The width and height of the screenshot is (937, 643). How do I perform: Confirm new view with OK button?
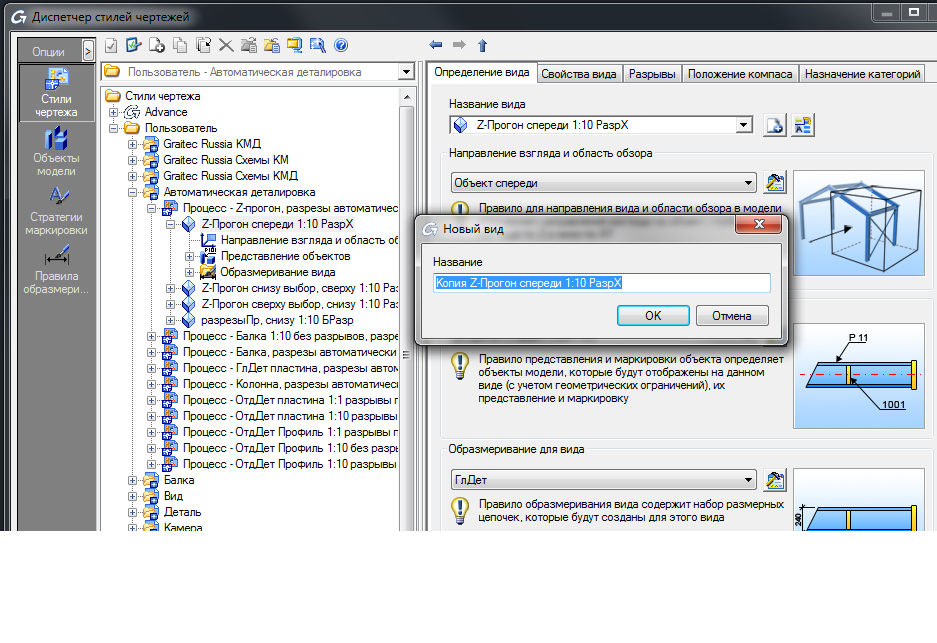[652, 316]
